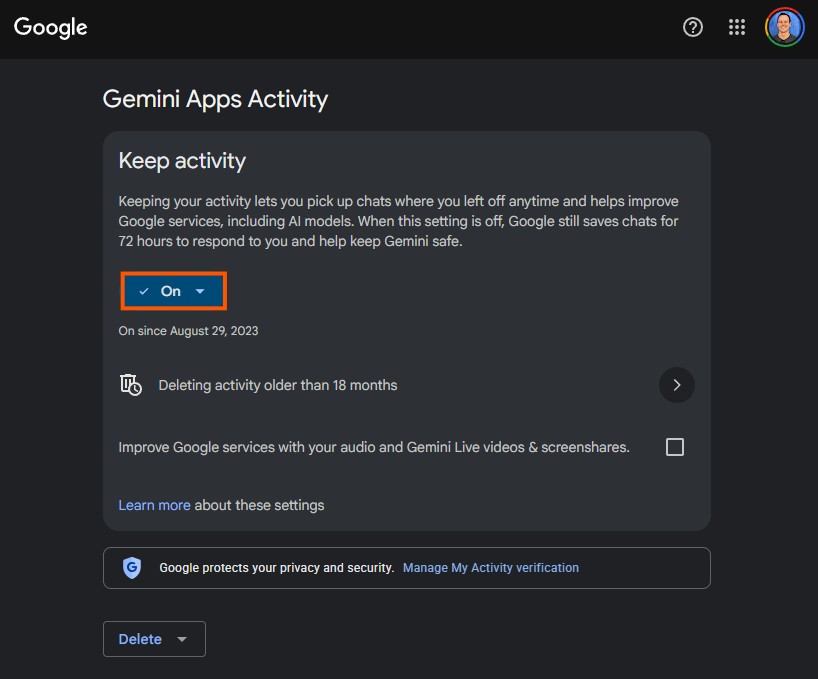
Task: Click 'Google protects your privacy and security.' text
Action: (x=276, y=567)
